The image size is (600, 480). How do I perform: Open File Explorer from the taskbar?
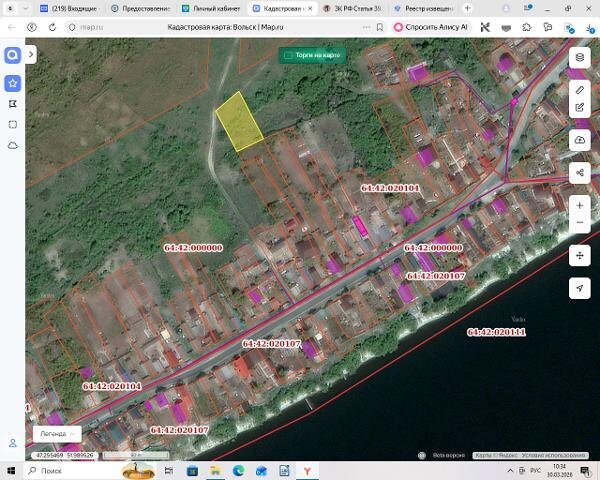coord(215,470)
